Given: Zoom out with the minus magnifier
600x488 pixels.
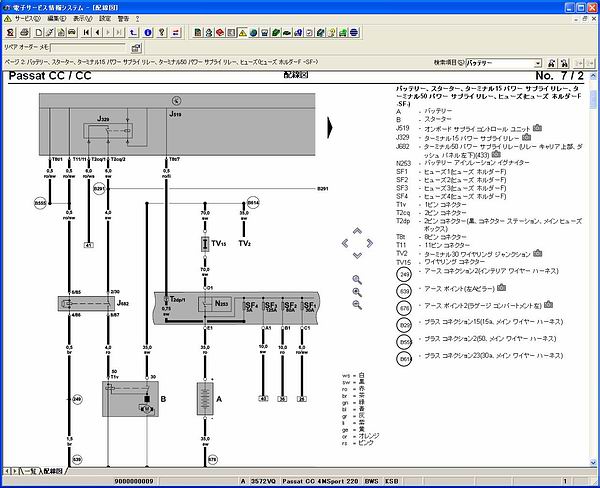Looking at the screenshot, I should pyautogui.click(x=357, y=305).
